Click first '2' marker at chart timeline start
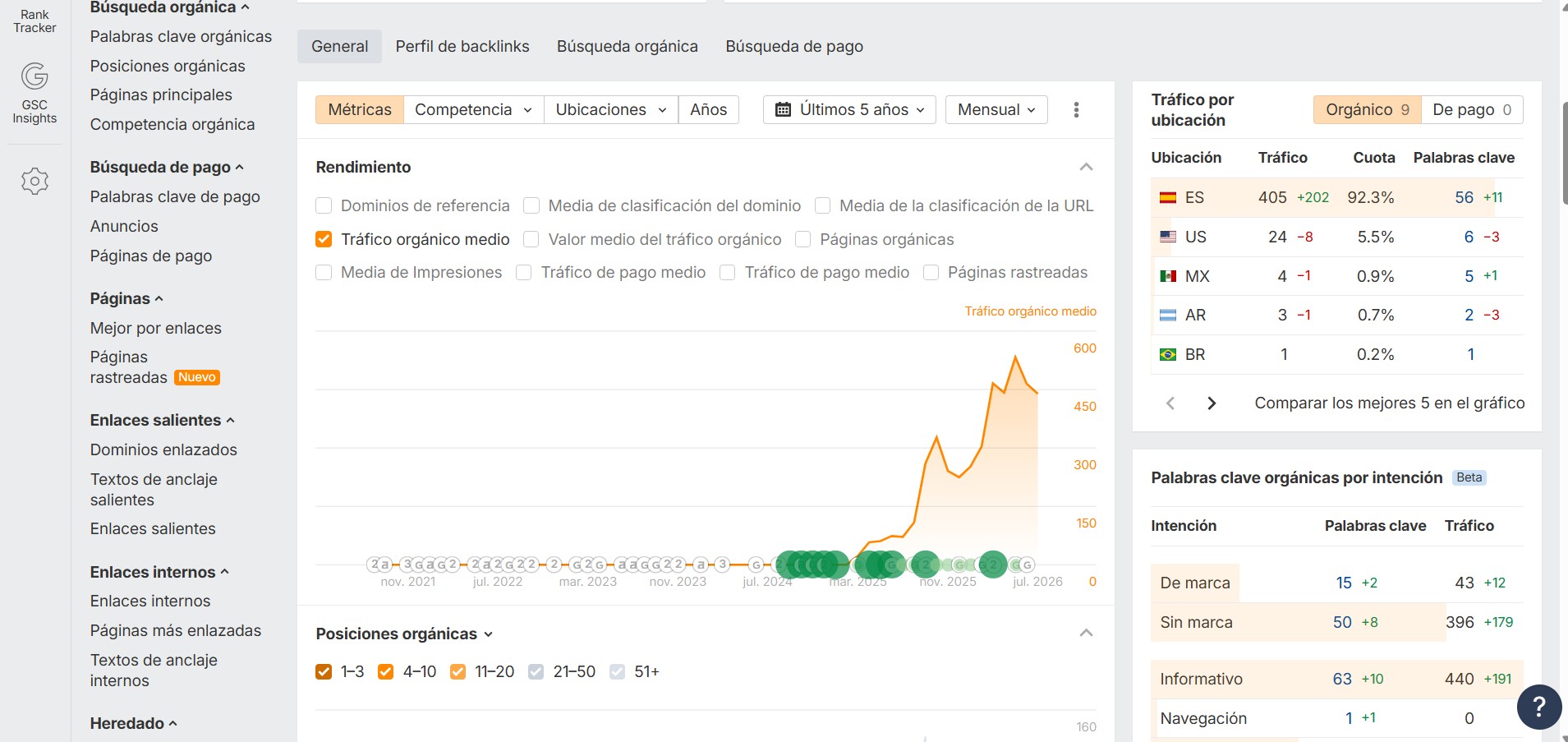This screenshot has height=742, width=1568. tap(375, 565)
